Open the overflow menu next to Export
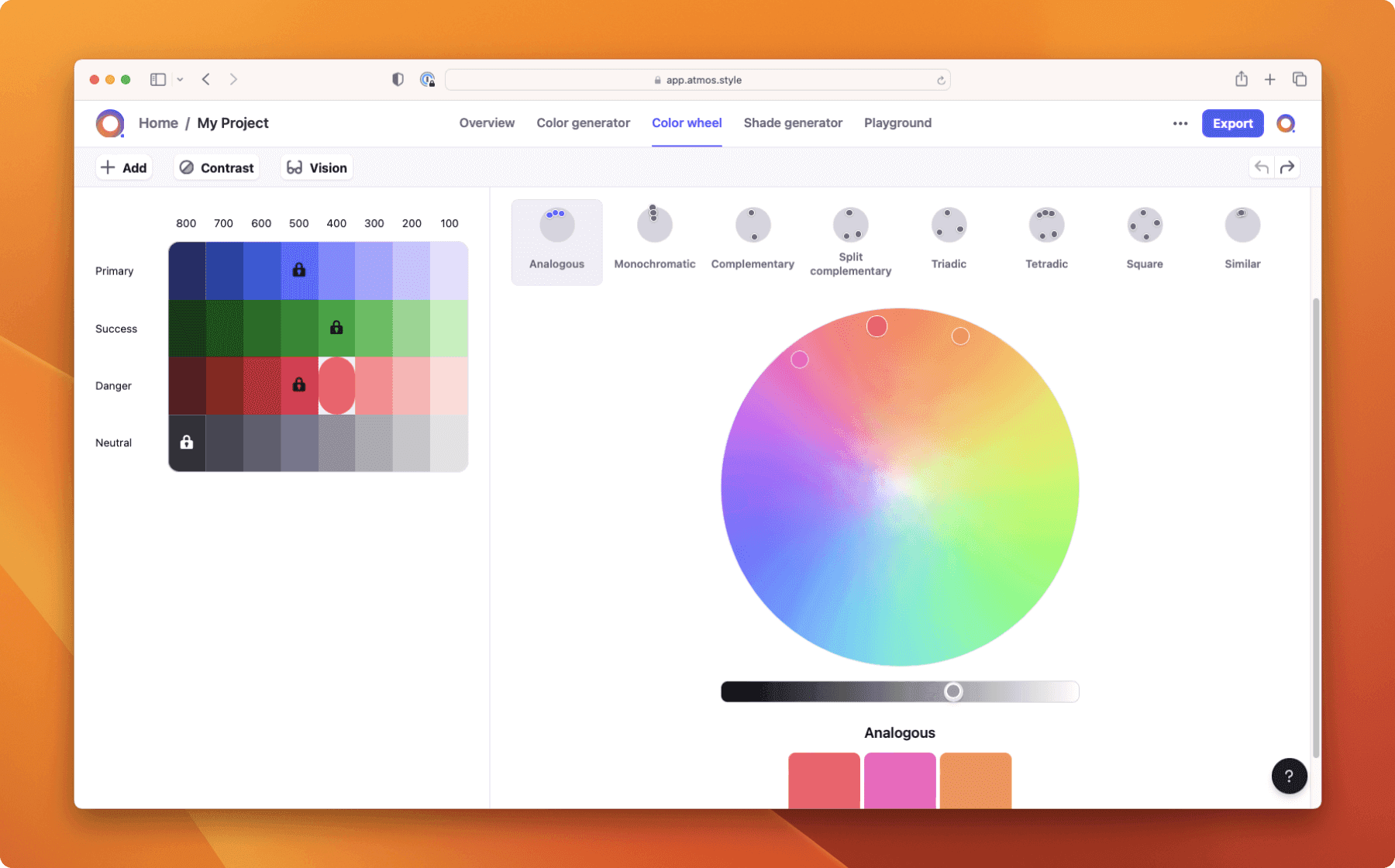Screen dimensions: 1395x868 1180,123
